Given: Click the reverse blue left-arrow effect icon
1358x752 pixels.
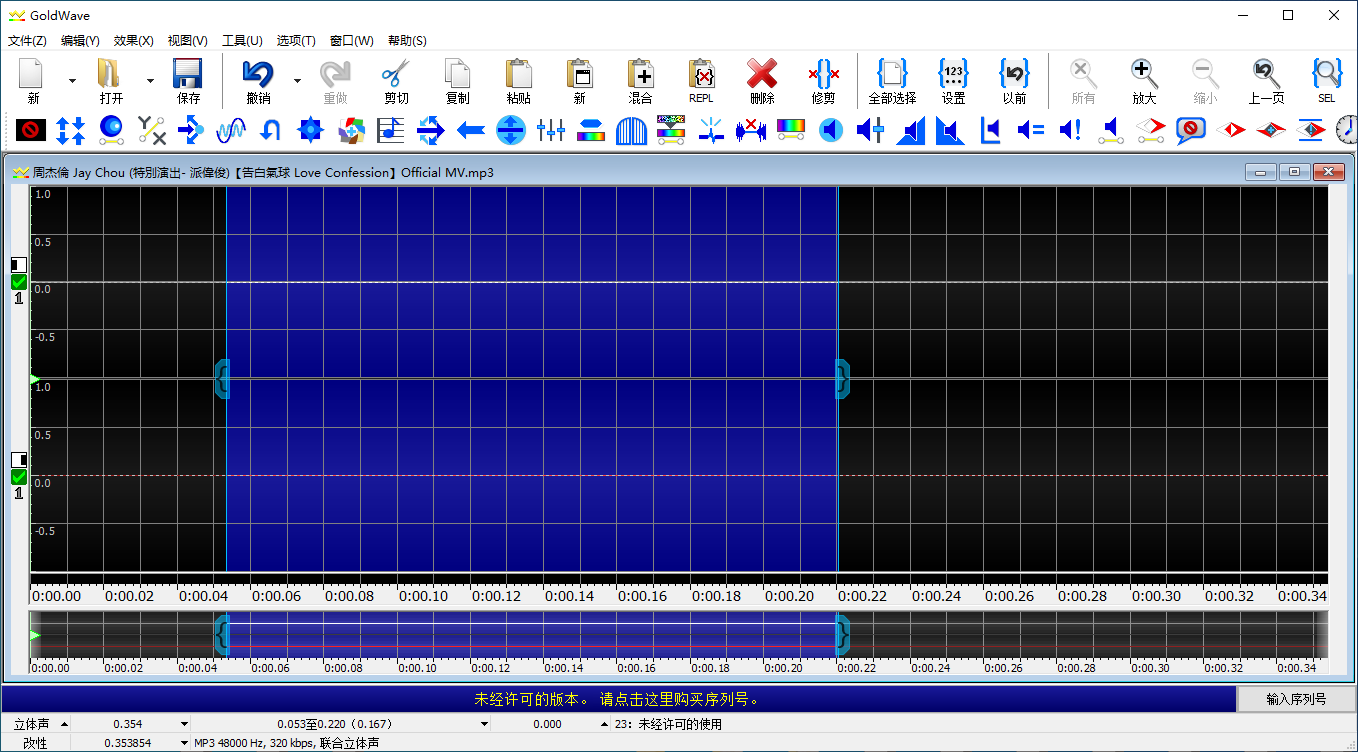Looking at the screenshot, I should pyautogui.click(x=471, y=130).
